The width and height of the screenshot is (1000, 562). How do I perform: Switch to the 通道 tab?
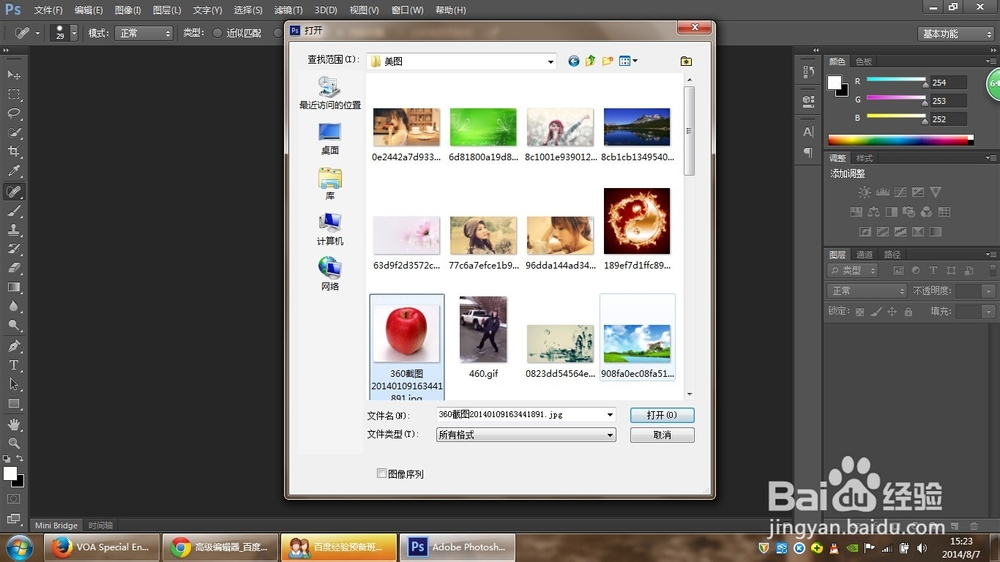click(864, 255)
